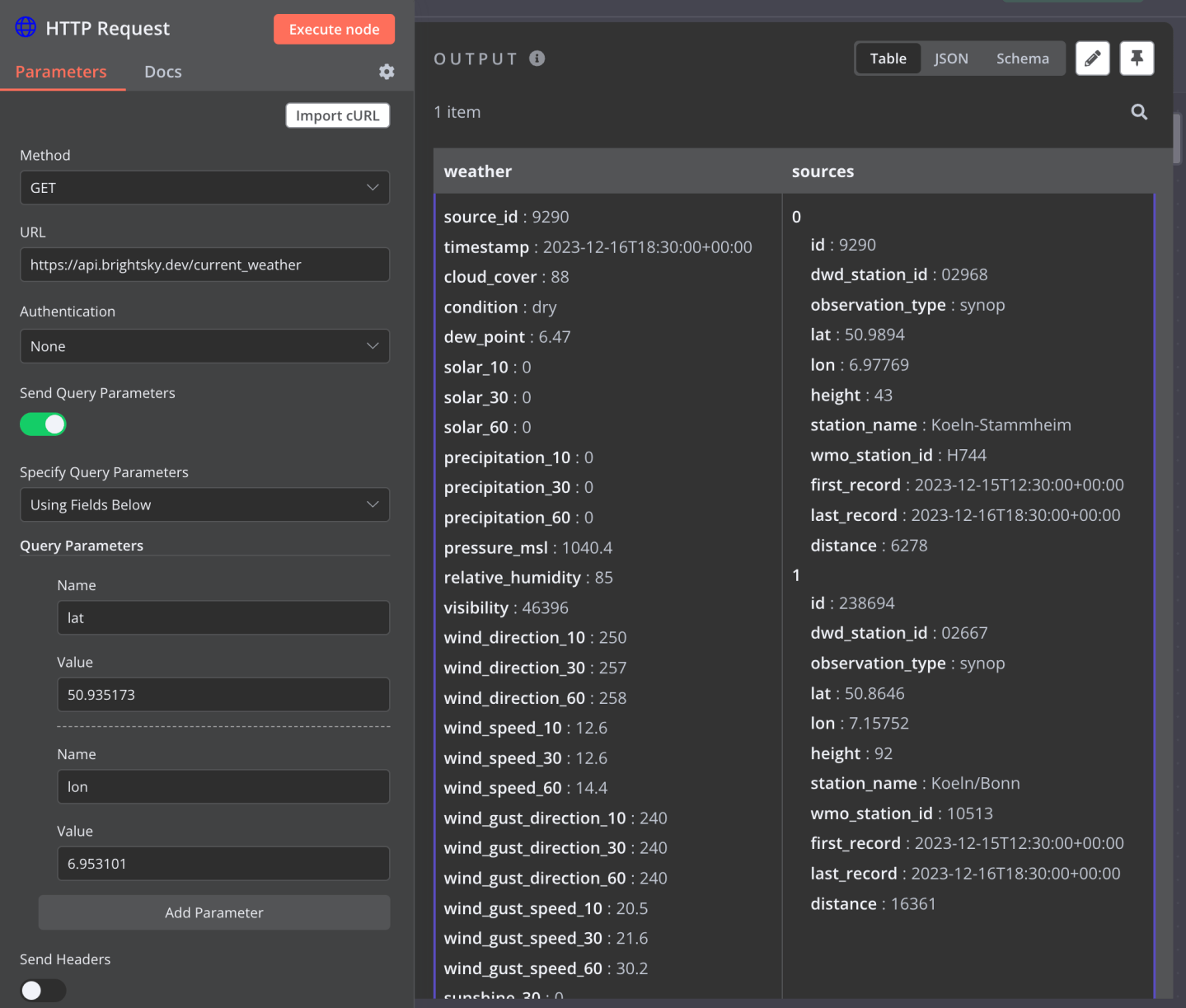Click the Import cURL button
The width and height of the screenshot is (1186, 1008).
pyautogui.click(x=337, y=115)
